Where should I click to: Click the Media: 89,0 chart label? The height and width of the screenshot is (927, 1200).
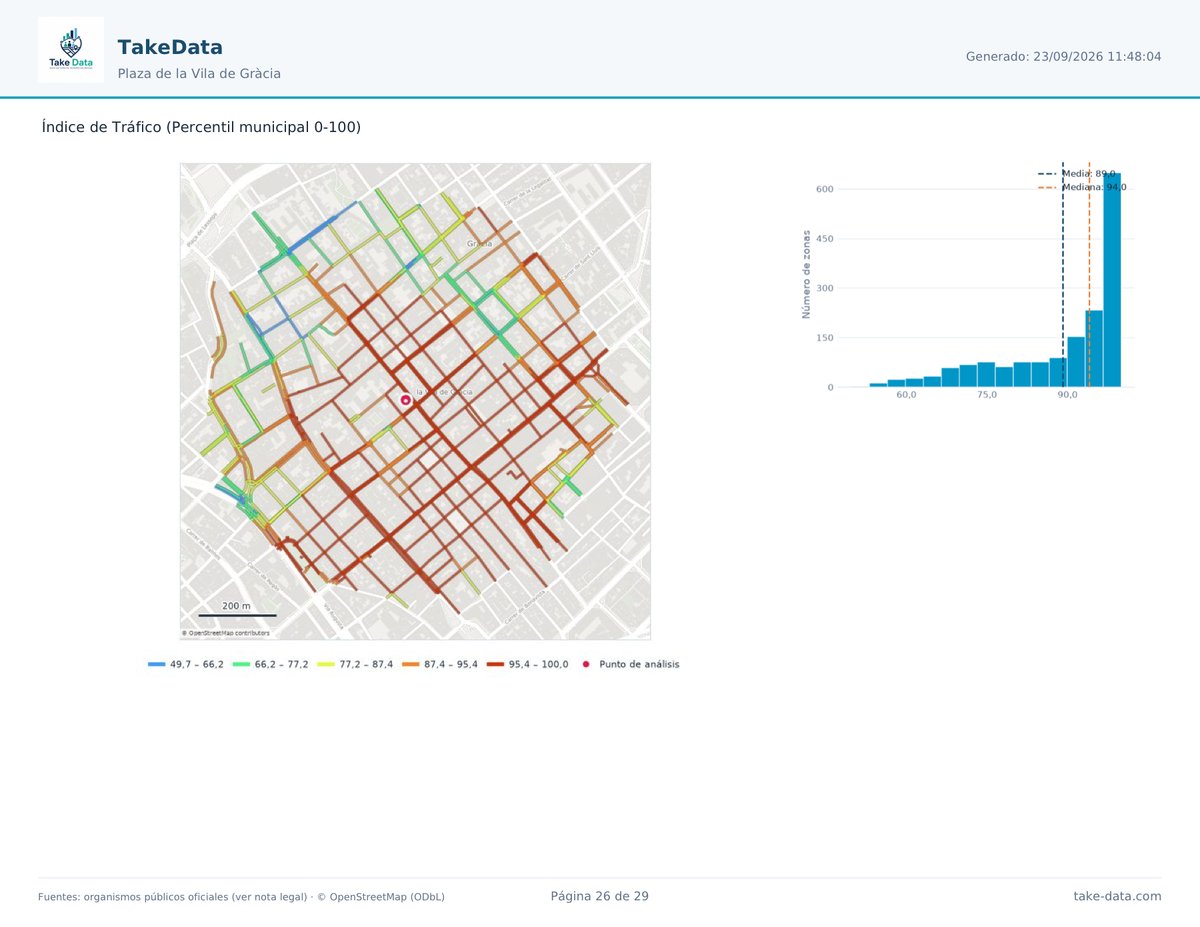point(1089,174)
